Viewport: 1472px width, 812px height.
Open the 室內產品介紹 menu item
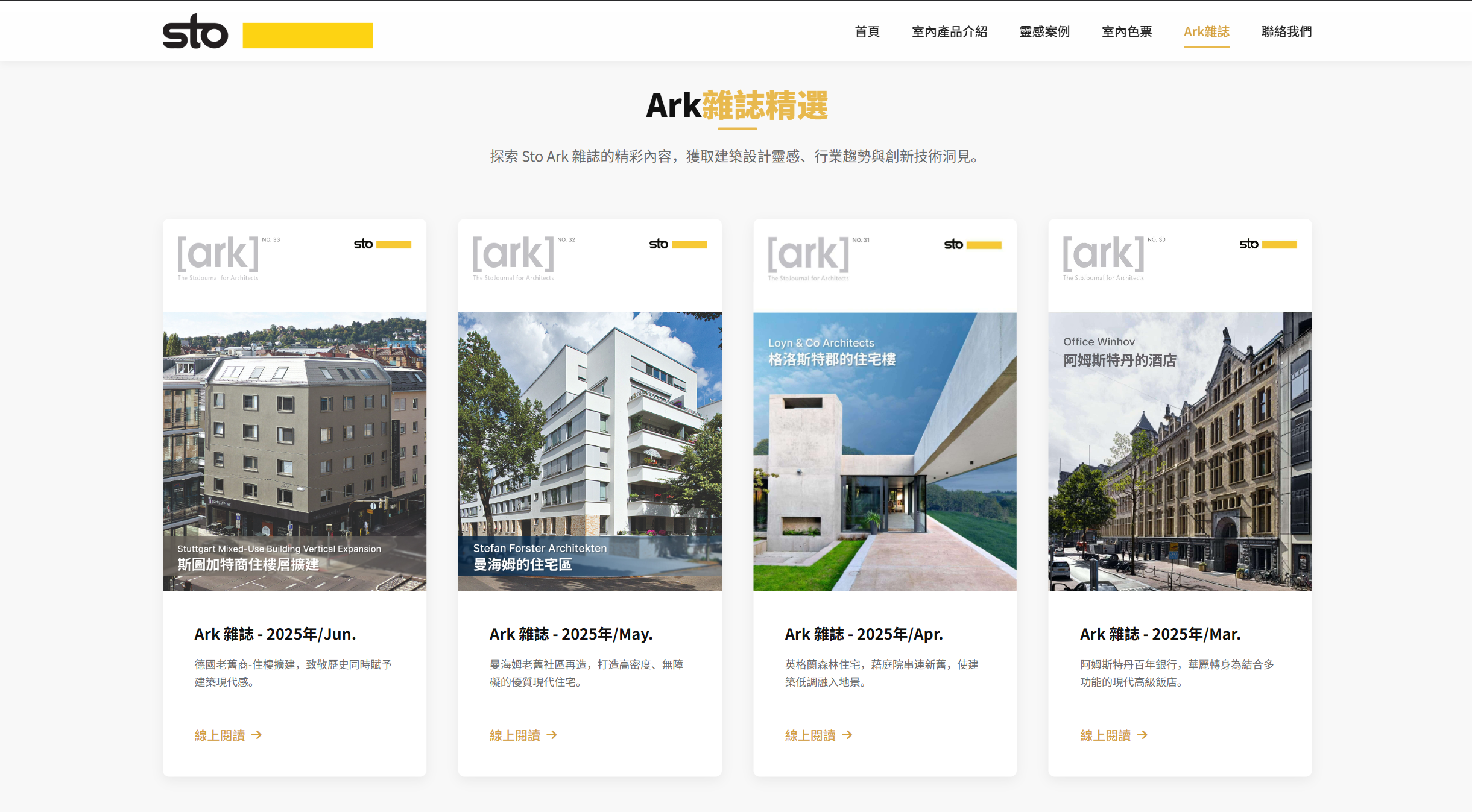click(x=949, y=31)
